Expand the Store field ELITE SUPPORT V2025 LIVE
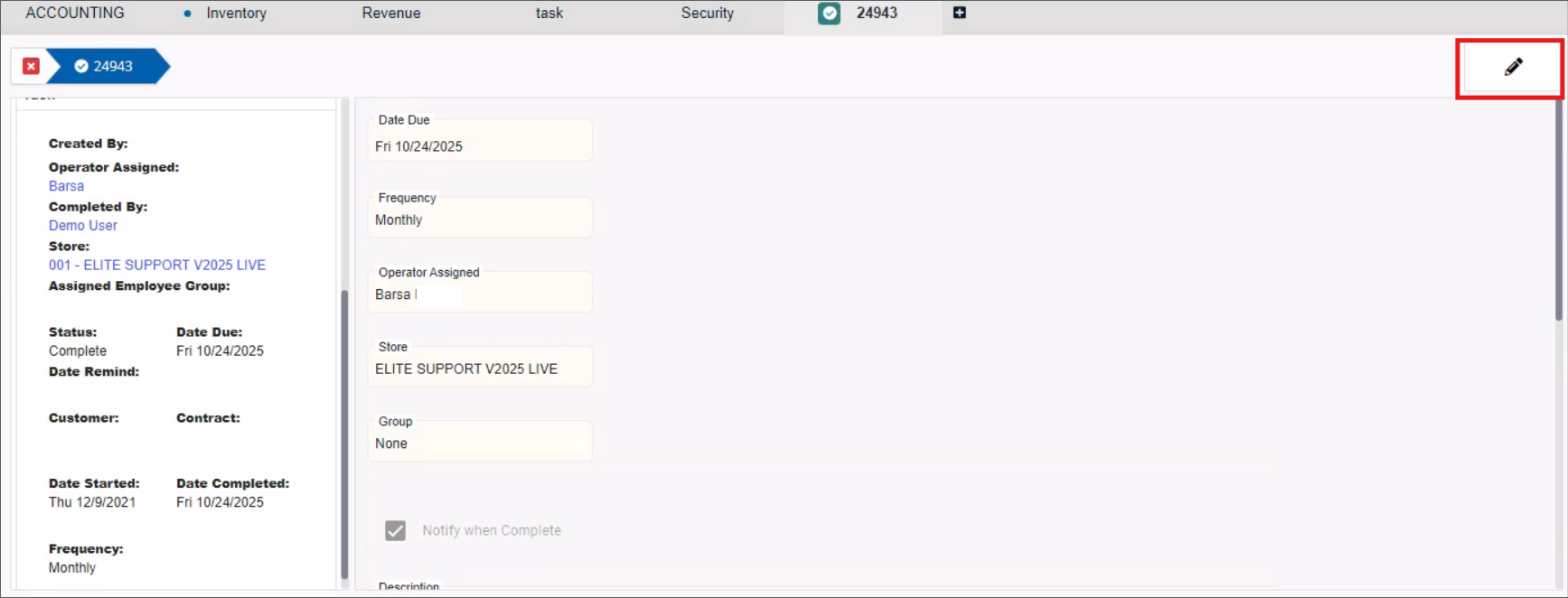 tap(479, 369)
